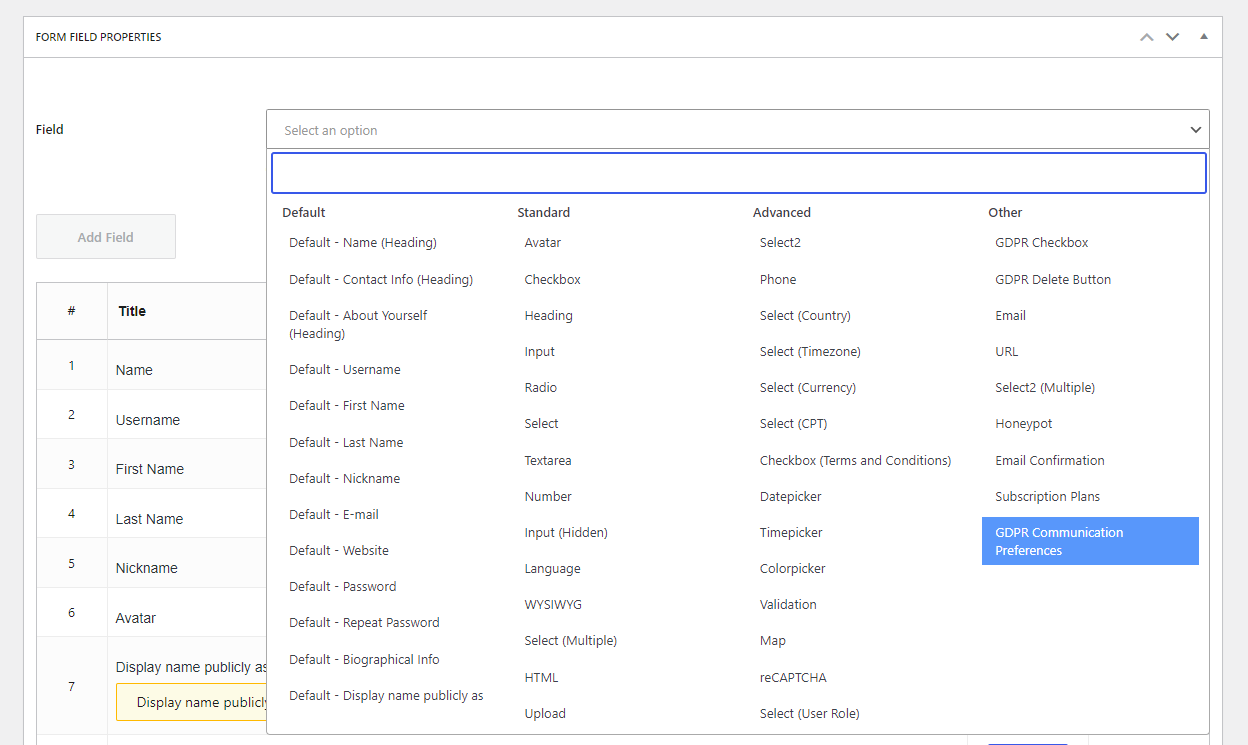Pick the Email Confirmation option
Image resolution: width=1248 pixels, height=745 pixels.
coord(1050,461)
